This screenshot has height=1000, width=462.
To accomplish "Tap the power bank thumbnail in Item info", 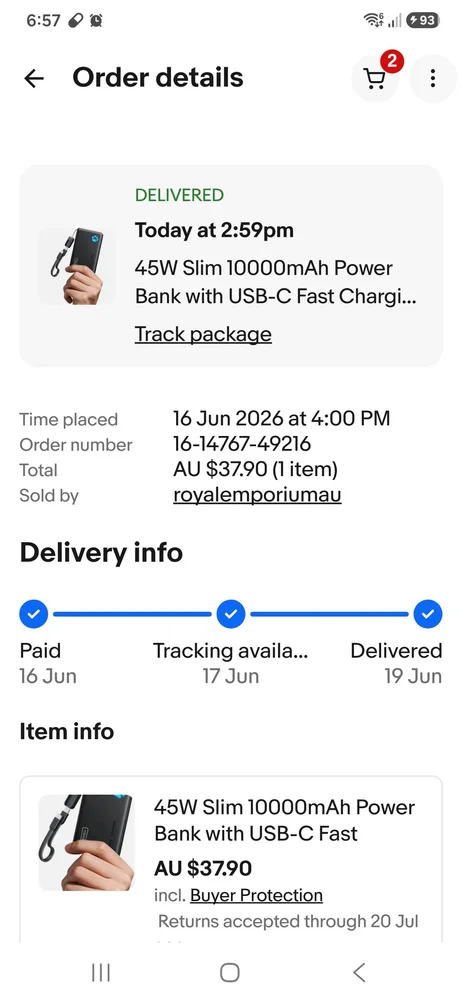I will [86, 842].
